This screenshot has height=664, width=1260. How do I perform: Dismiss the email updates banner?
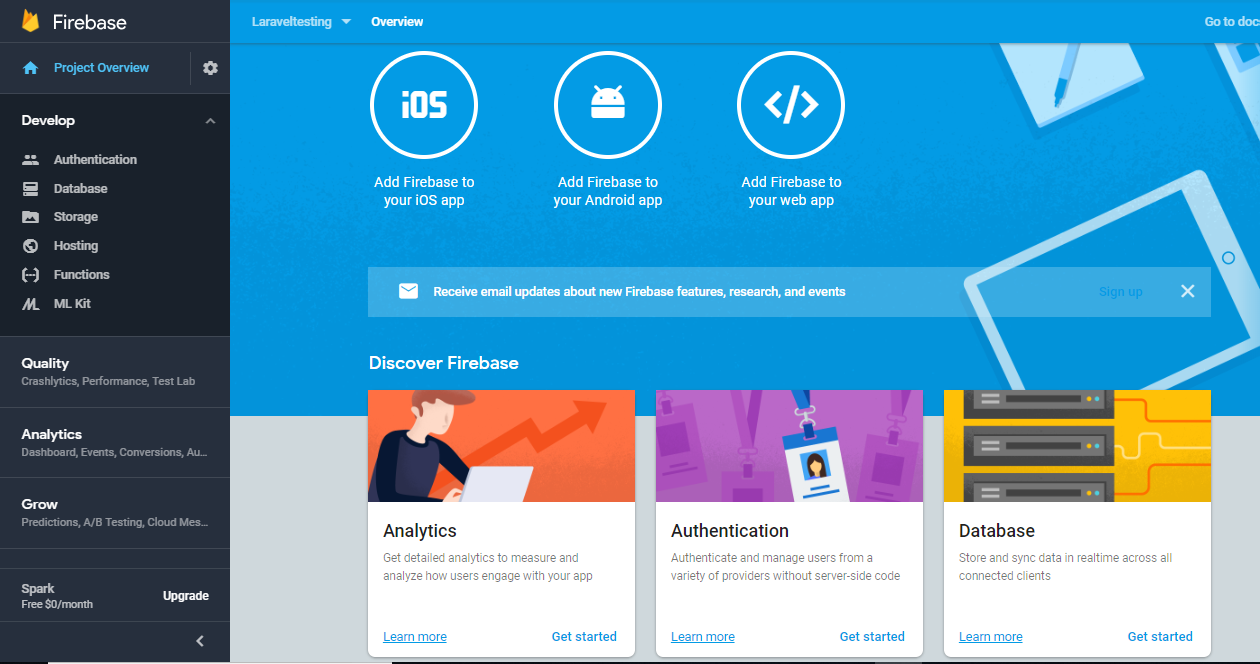pos(1187,291)
